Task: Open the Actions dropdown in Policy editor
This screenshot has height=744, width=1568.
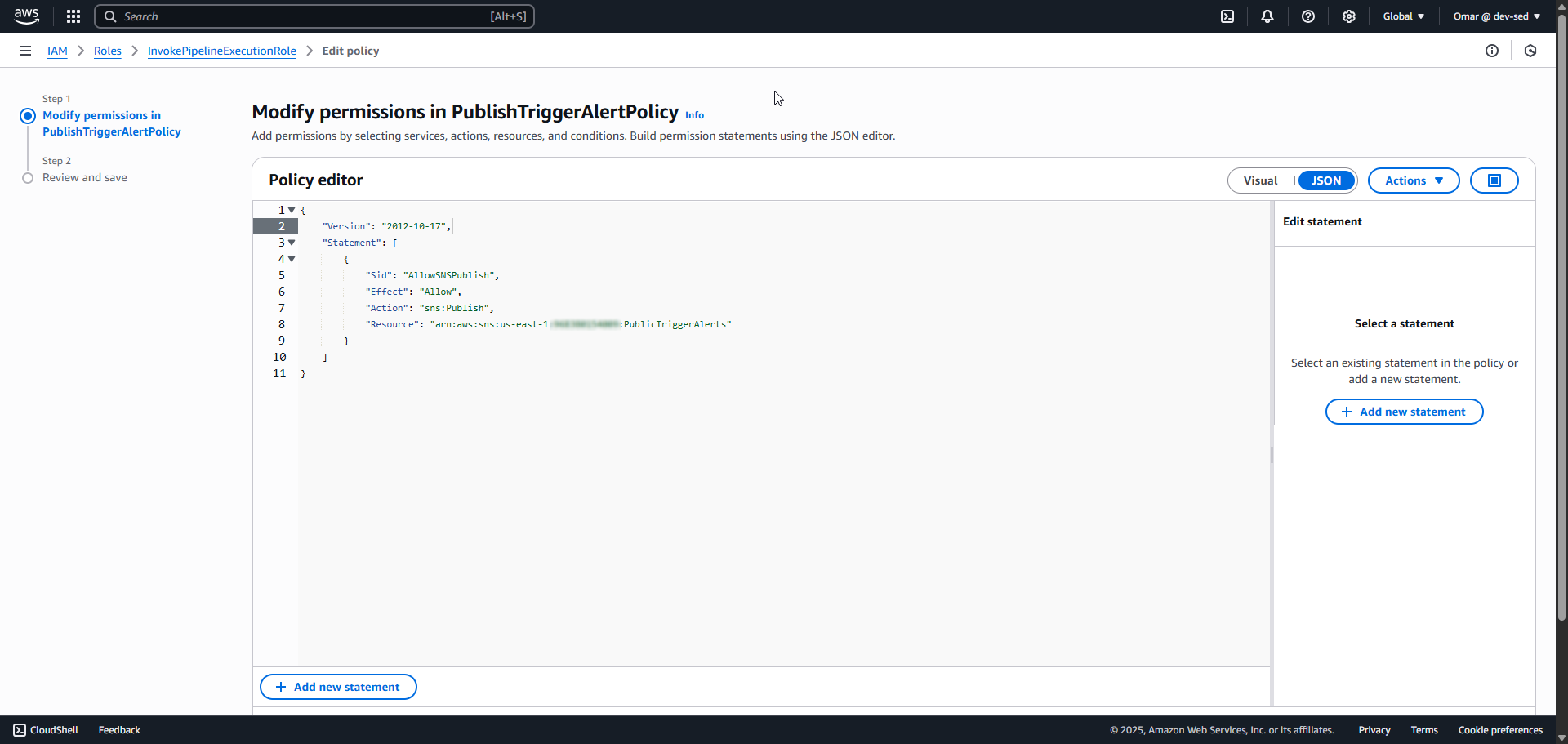Action: pyautogui.click(x=1414, y=180)
